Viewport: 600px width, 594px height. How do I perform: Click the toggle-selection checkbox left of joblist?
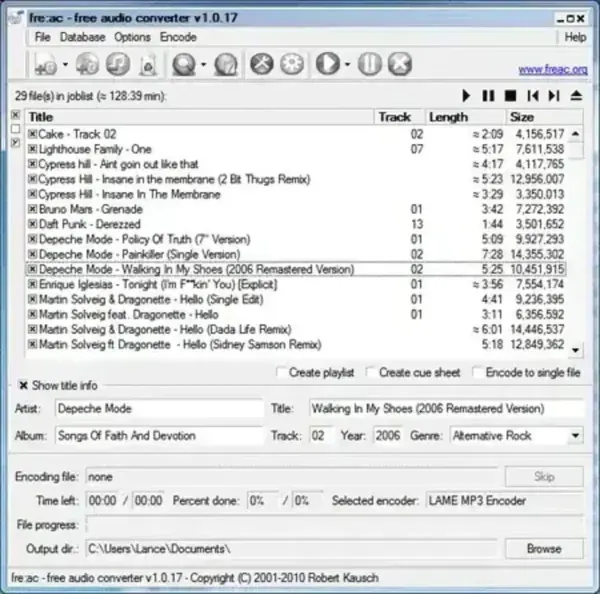coord(16,143)
